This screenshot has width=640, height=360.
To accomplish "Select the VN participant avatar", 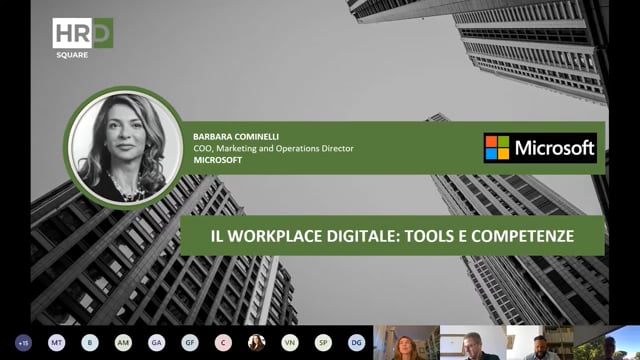I will (290, 343).
